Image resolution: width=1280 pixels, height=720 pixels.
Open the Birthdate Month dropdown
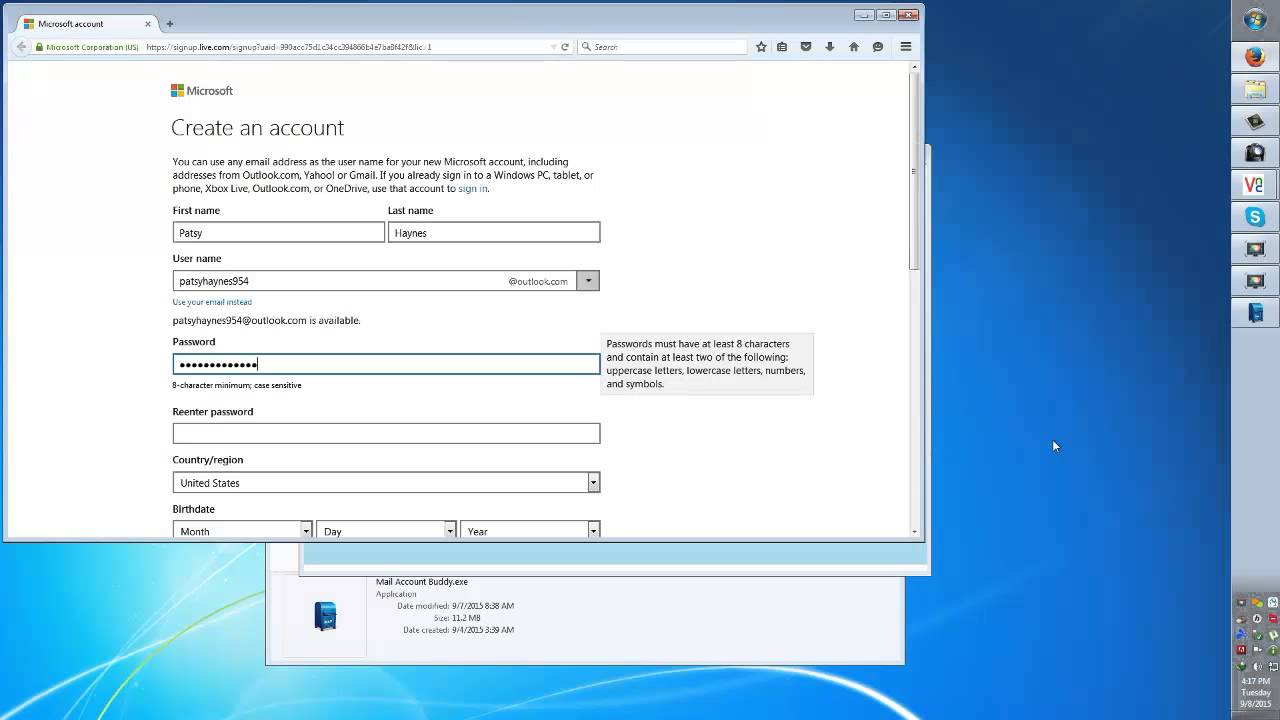click(243, 531)
